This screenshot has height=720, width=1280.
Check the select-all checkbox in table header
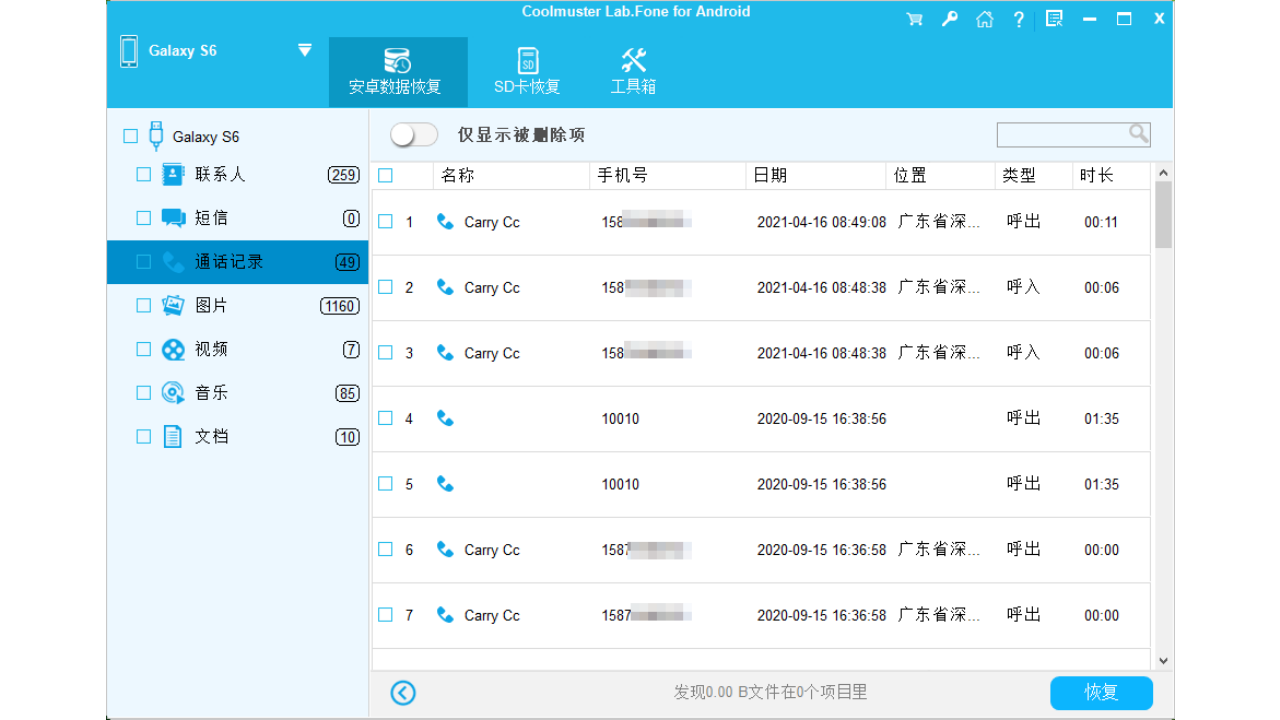[384, 174]
